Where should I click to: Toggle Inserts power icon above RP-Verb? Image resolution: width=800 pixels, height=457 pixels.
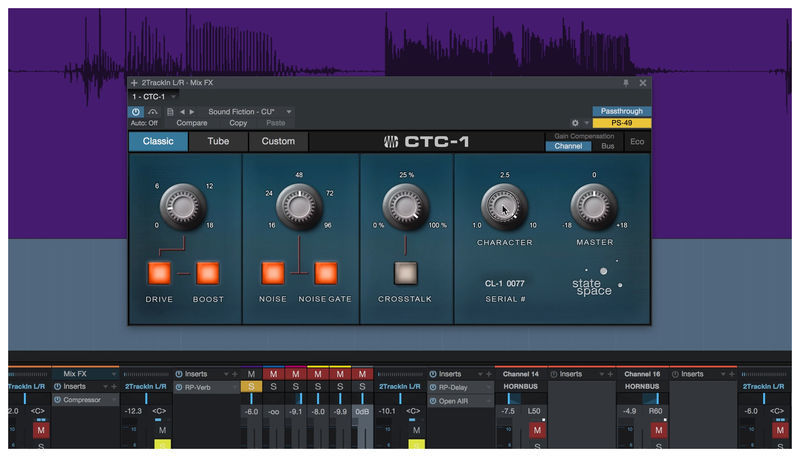(179, 374)
